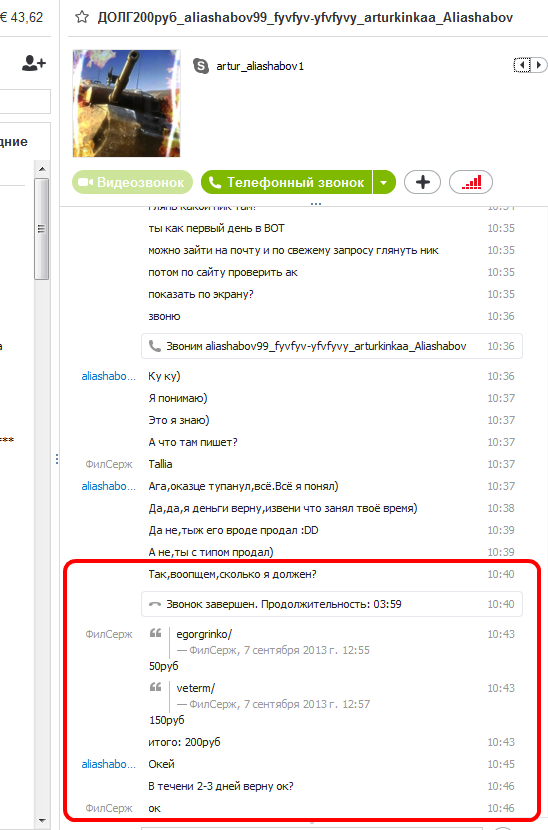Select message "Да,да,я деньги верну"
The width and height of the screenshot is (548, 830).
[x=283, y=509]
